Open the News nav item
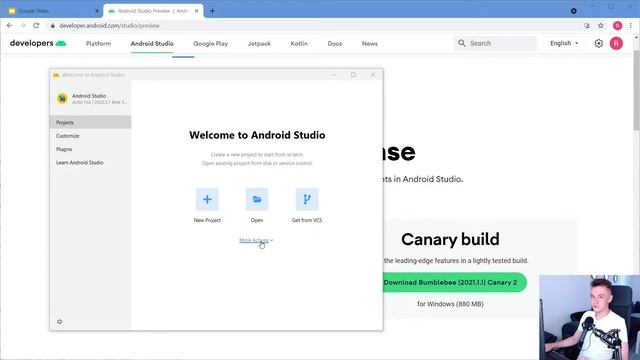The image size is (640, 360). pos(369,44)
